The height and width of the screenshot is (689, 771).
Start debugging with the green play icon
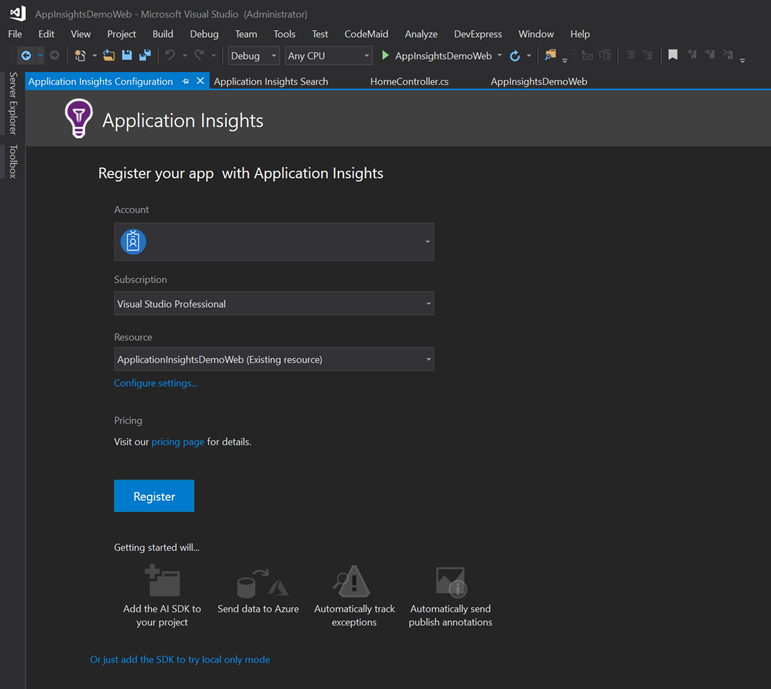(386, 56)
